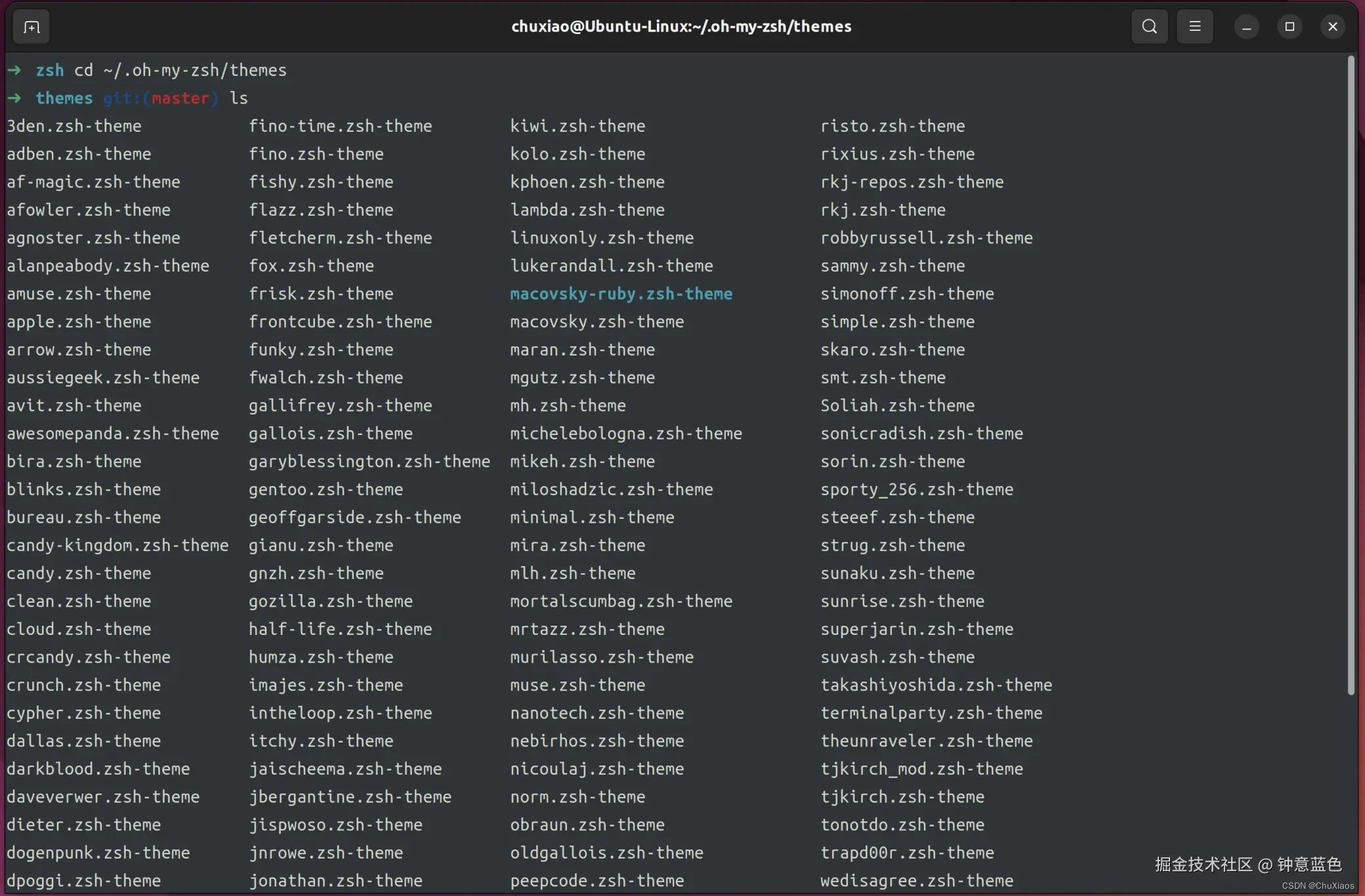
Task: Click garyblessington.zsh-theme filename
Action: pyautogui.click(x=369, y=462)
